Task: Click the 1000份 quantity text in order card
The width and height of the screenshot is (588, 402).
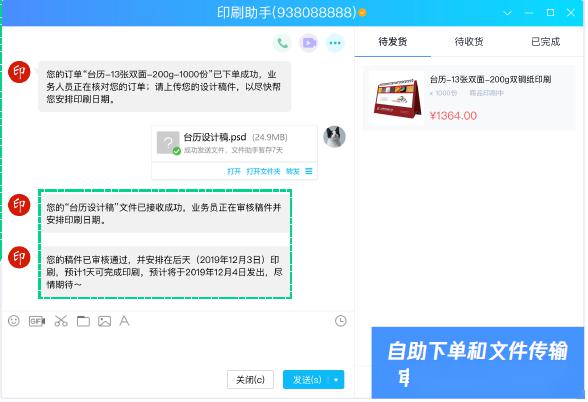Action: tap(443, 93)
